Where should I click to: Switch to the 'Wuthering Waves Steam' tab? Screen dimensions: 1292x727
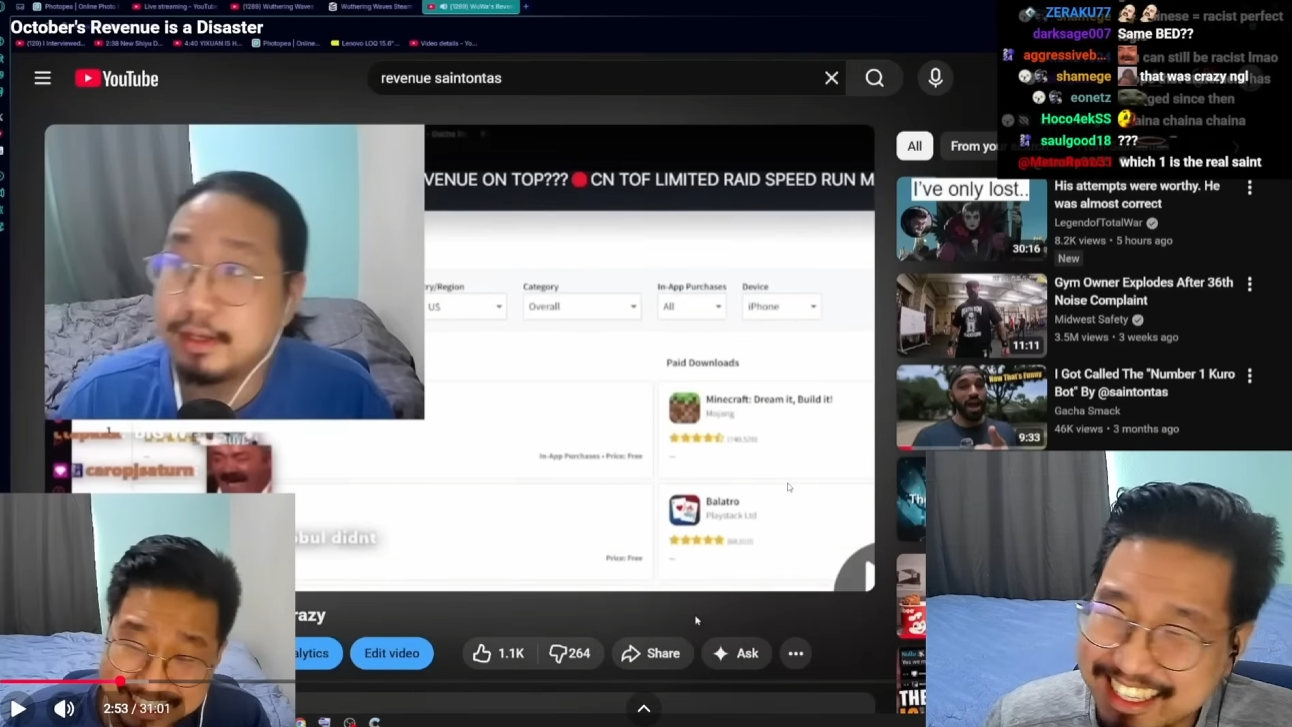point(370,7)
